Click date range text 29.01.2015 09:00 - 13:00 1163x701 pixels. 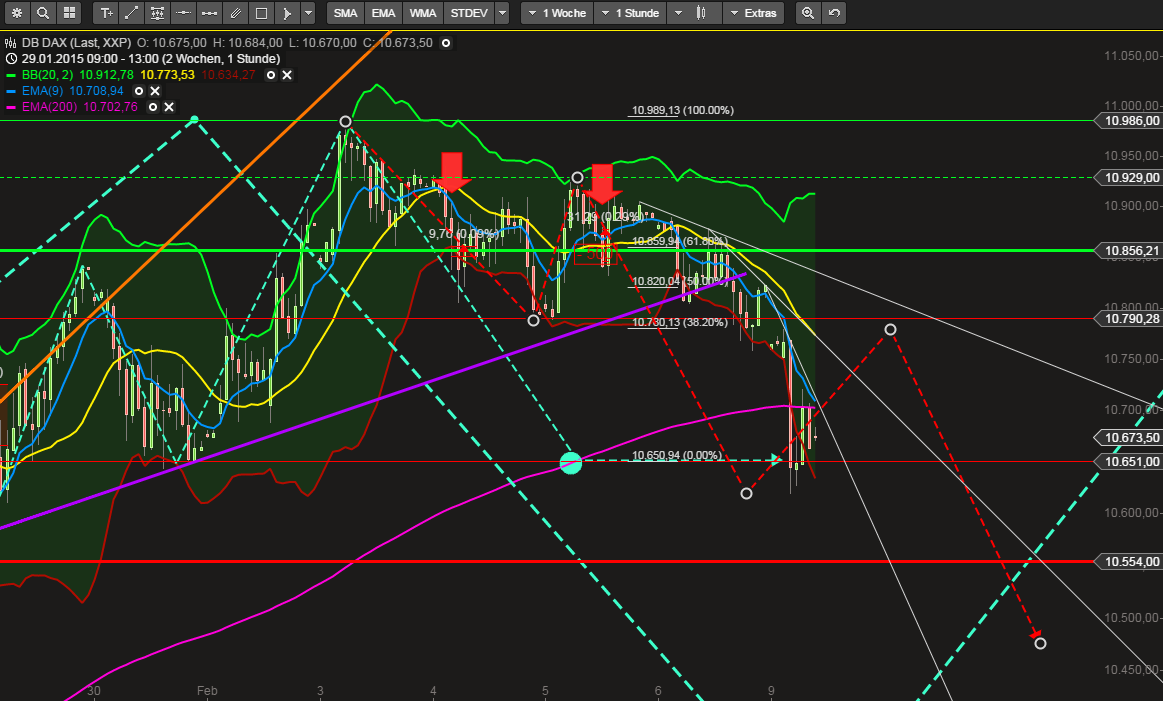[90, 59]
